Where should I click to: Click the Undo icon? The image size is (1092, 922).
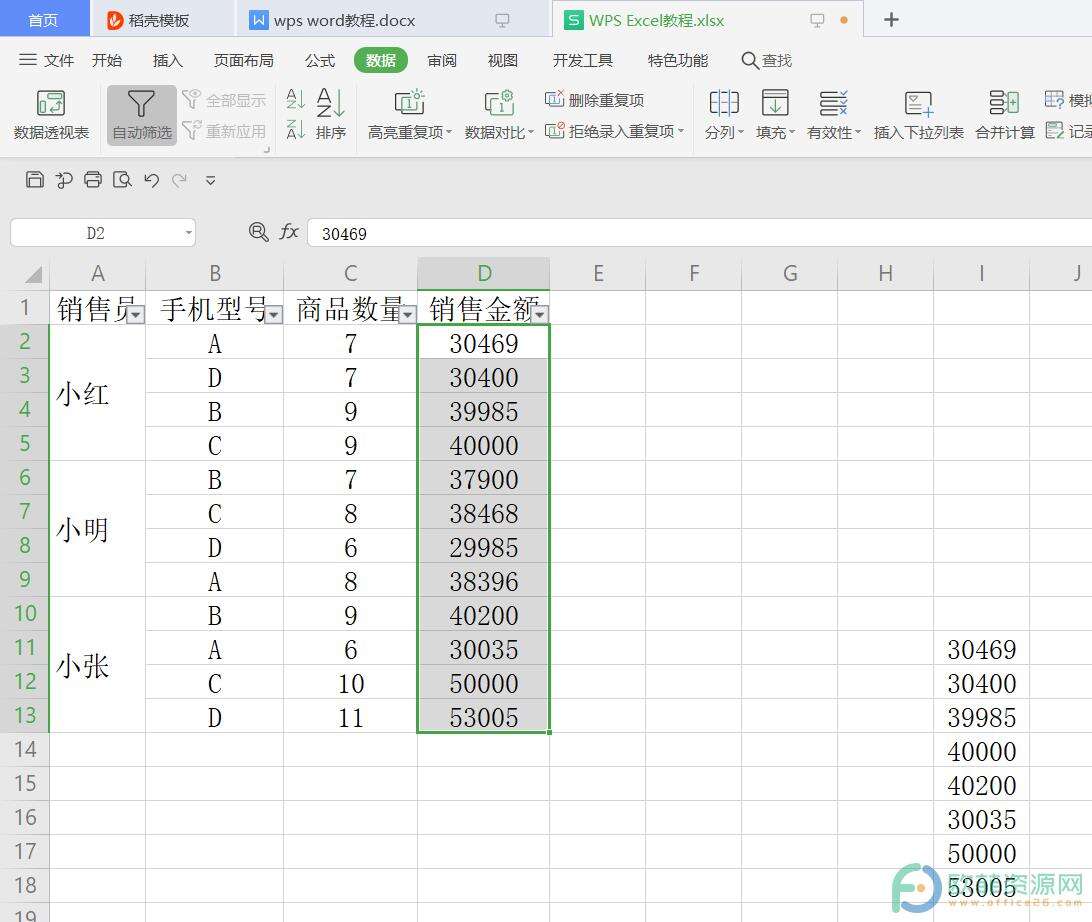[x=150, y=180]
